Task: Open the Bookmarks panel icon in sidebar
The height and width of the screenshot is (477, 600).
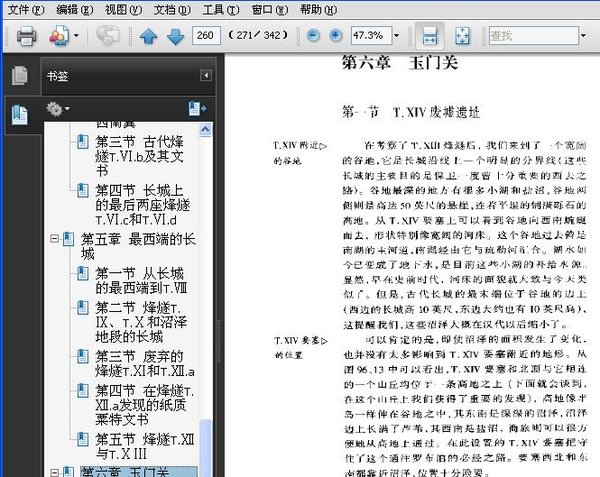Action: (x=20, y=115)
